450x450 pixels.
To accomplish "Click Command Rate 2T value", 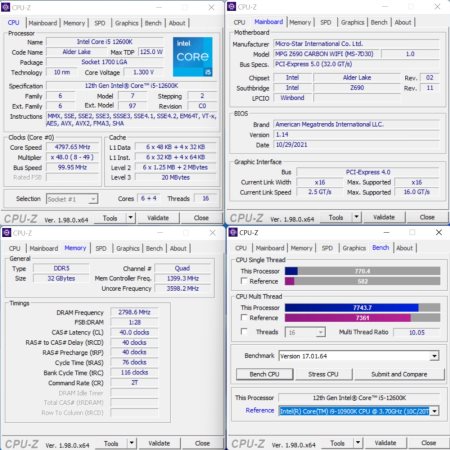I will point(134,383).
